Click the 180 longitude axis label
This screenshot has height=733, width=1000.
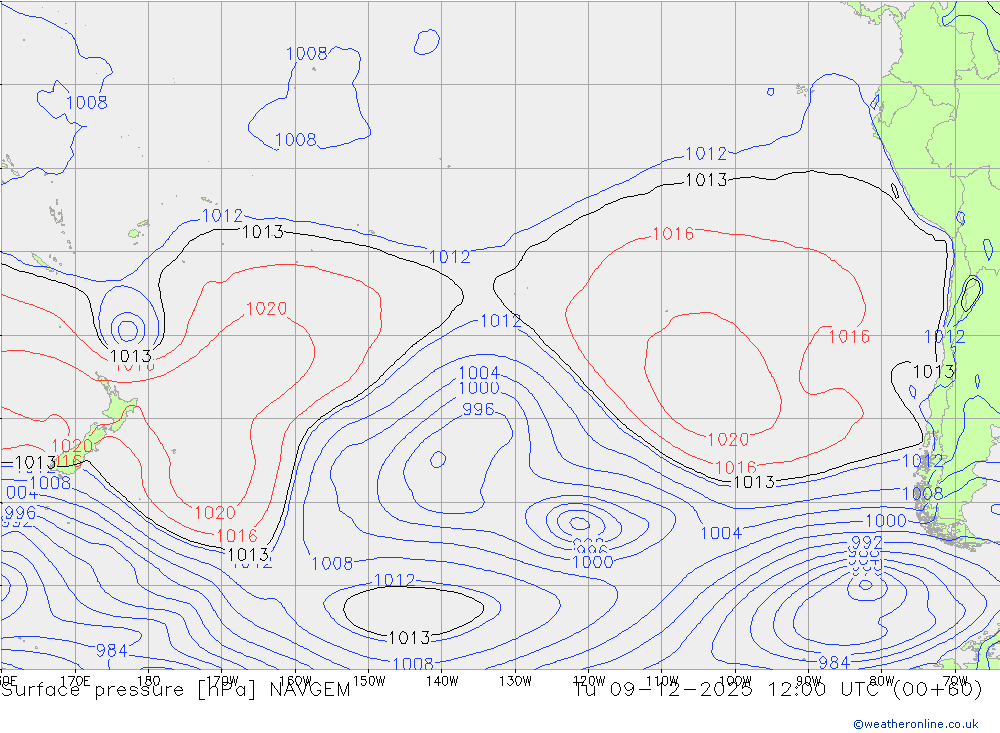point(149,681)
